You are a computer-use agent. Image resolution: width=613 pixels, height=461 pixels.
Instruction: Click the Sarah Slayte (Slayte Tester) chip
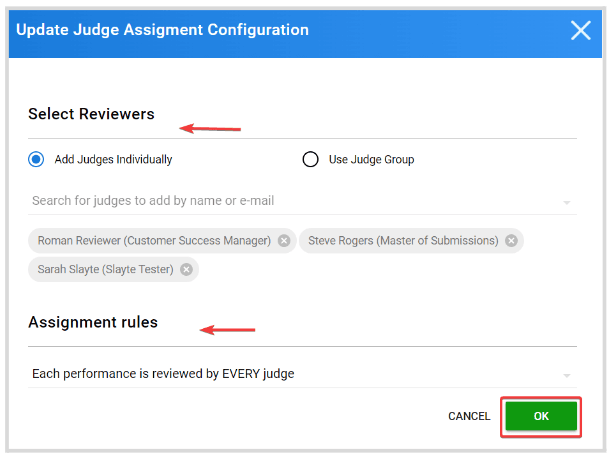point(113,269)
